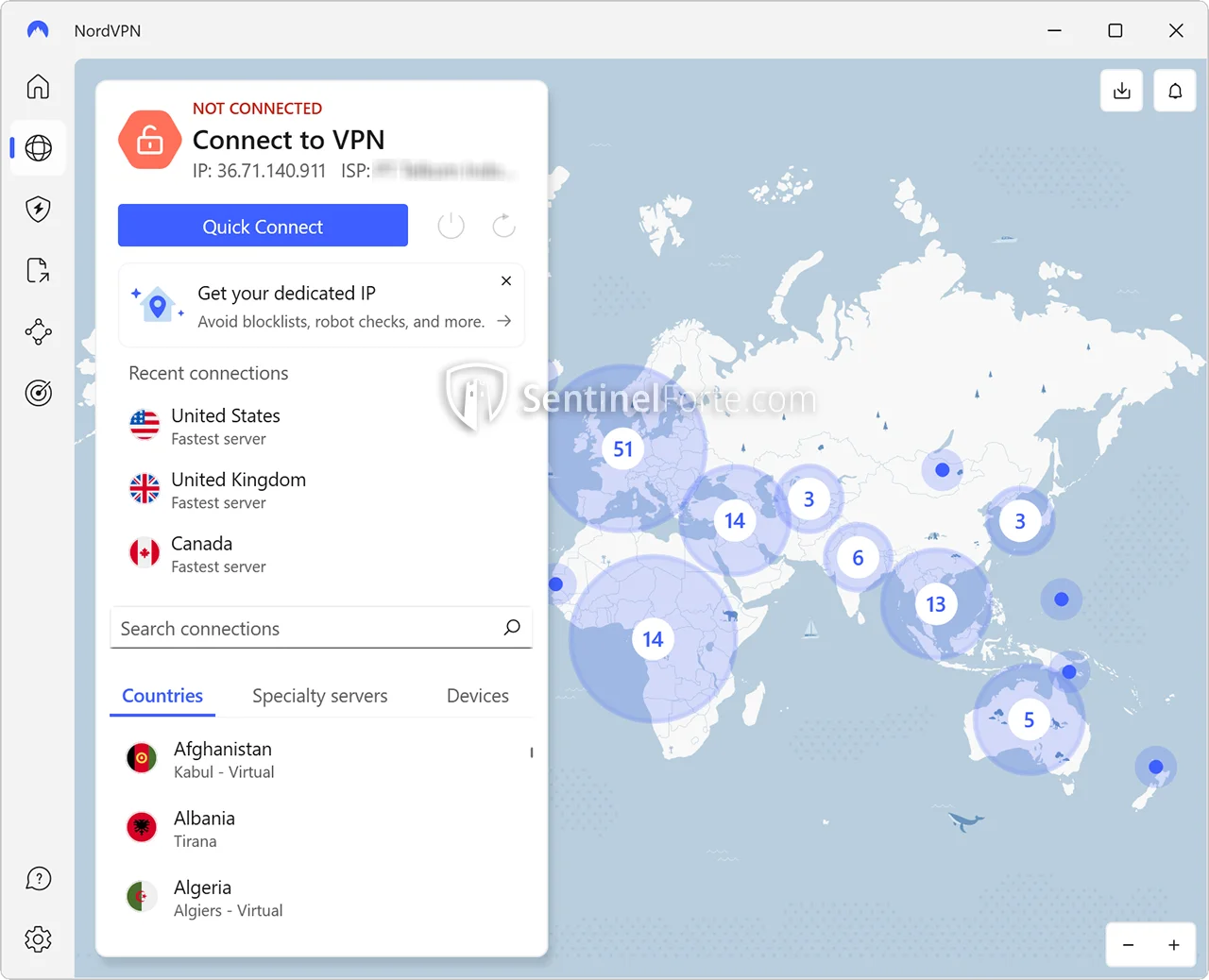
Task: Click the orange unlocked padlock icon
Action: [x=149, y=140]
